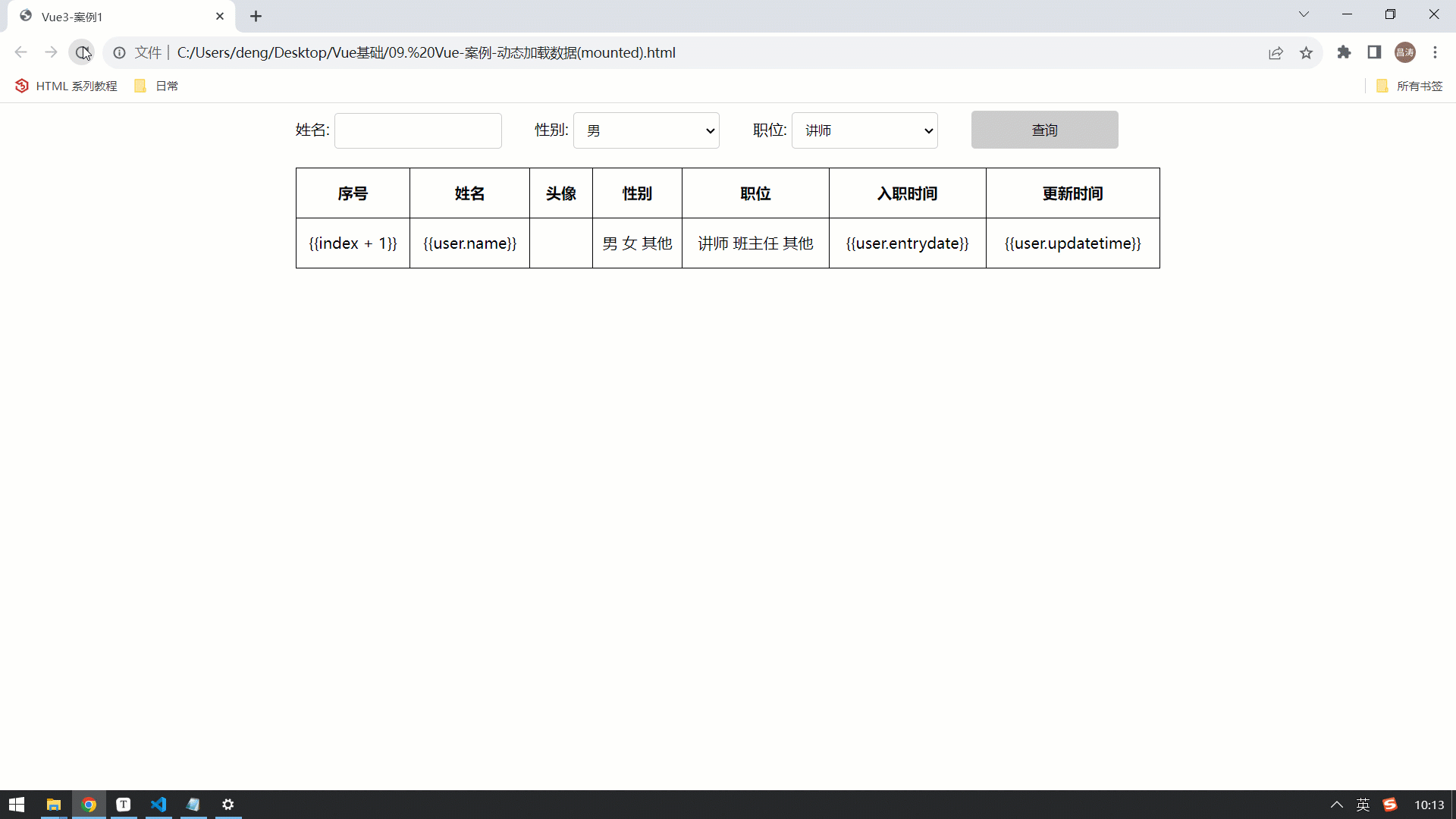This screenshot has height=819, width=1456.
Task: Open Visual Studio Code from taskbar
Action: (158, 805)
